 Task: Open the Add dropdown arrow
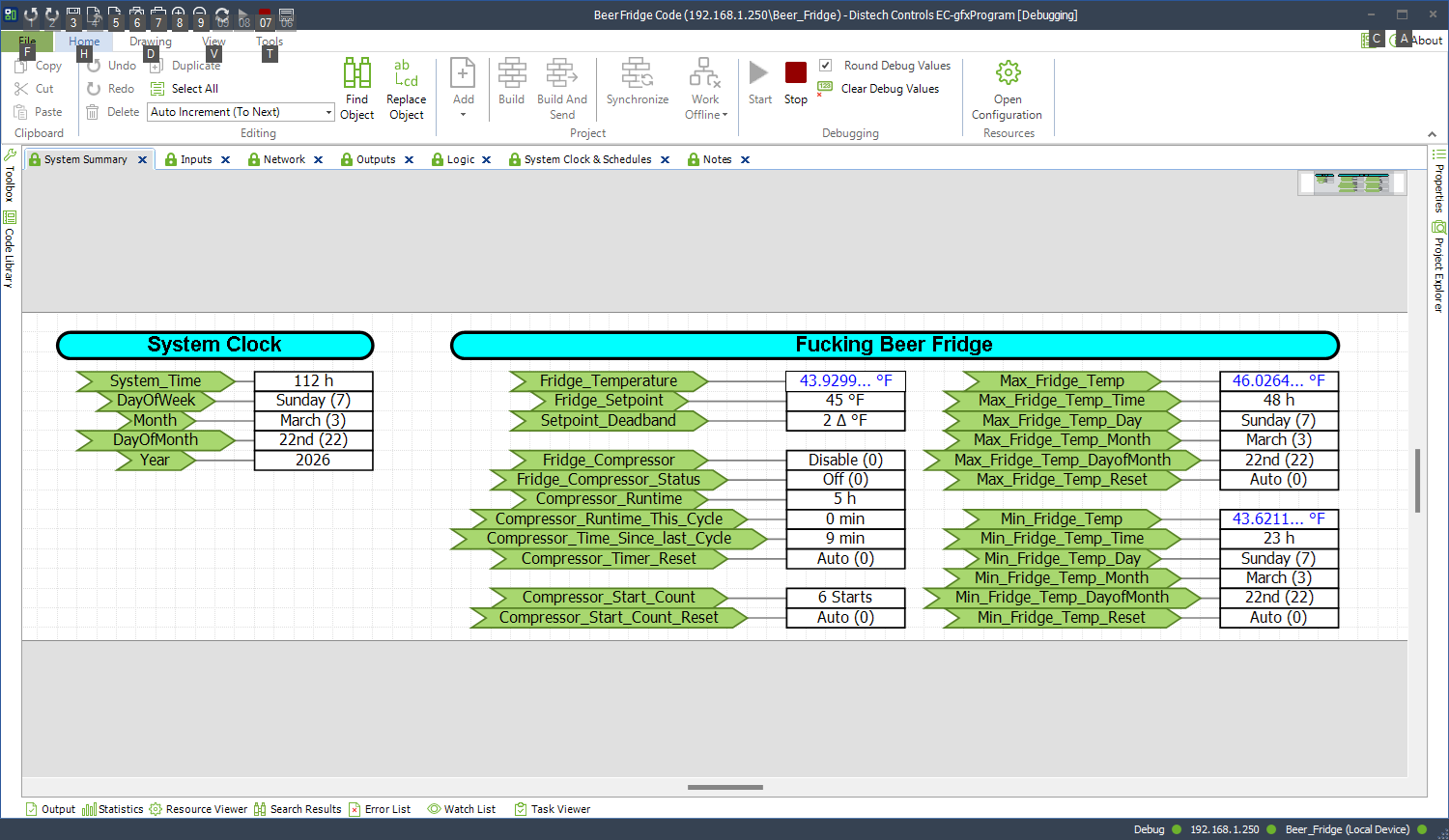pyautogui.click(x=463, y=115)
